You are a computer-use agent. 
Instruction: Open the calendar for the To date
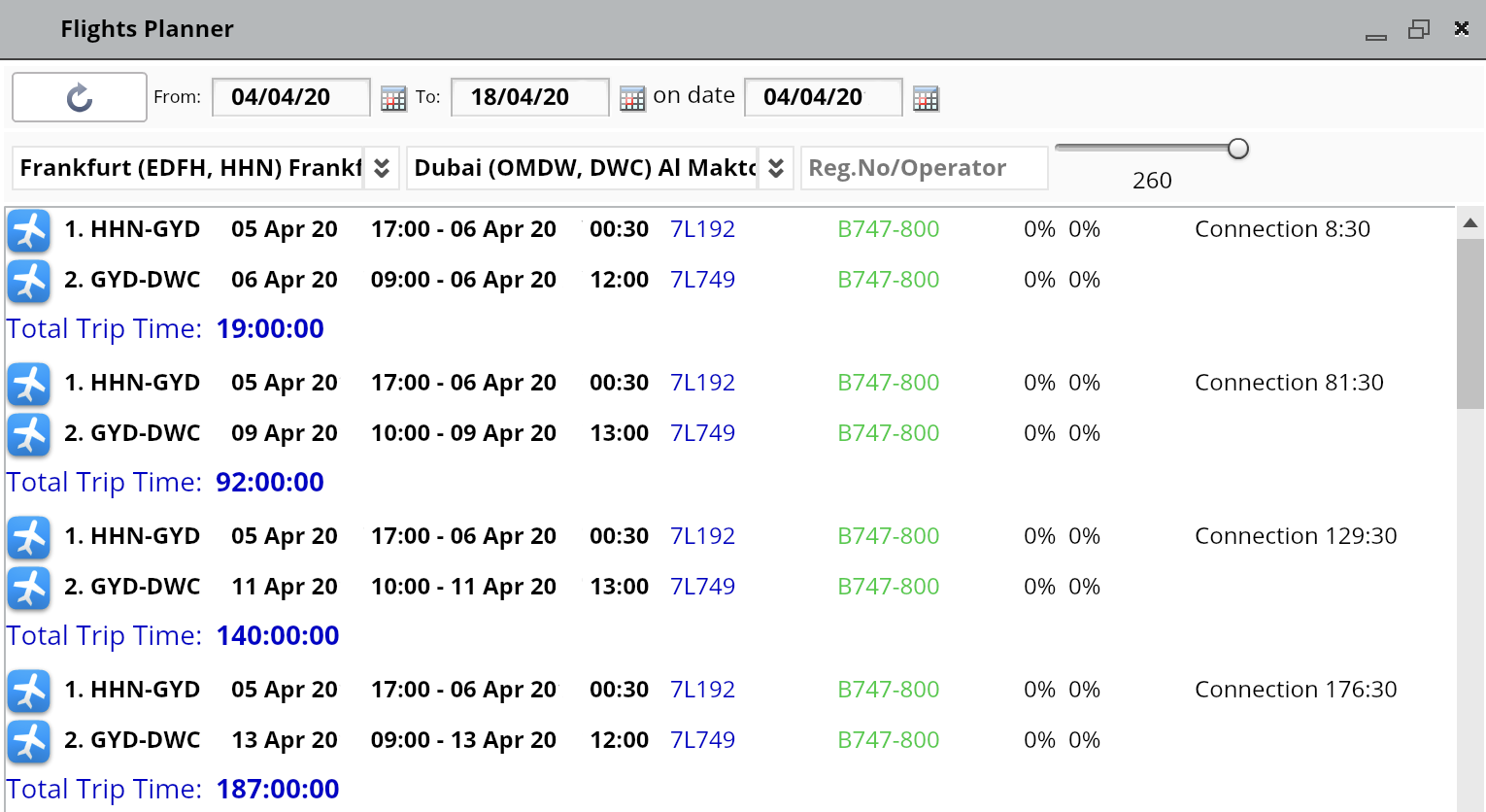coord(631,97)
